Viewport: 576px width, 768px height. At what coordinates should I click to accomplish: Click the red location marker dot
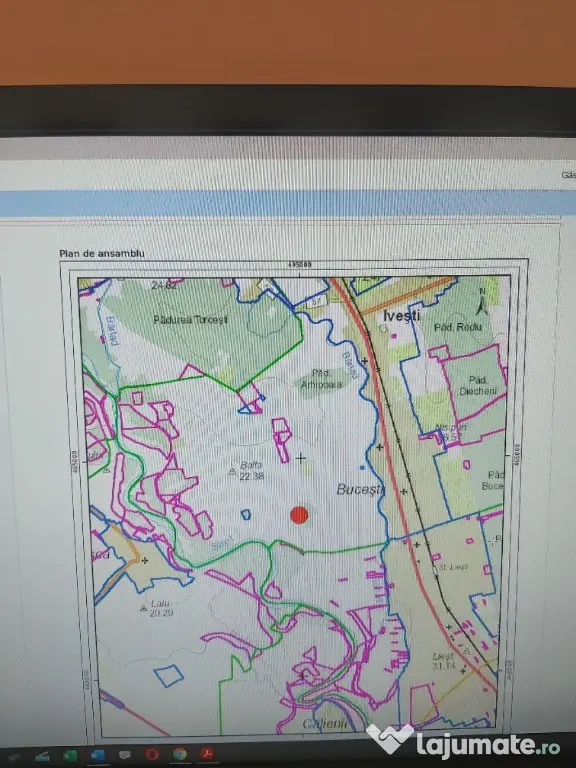point(299,515)
